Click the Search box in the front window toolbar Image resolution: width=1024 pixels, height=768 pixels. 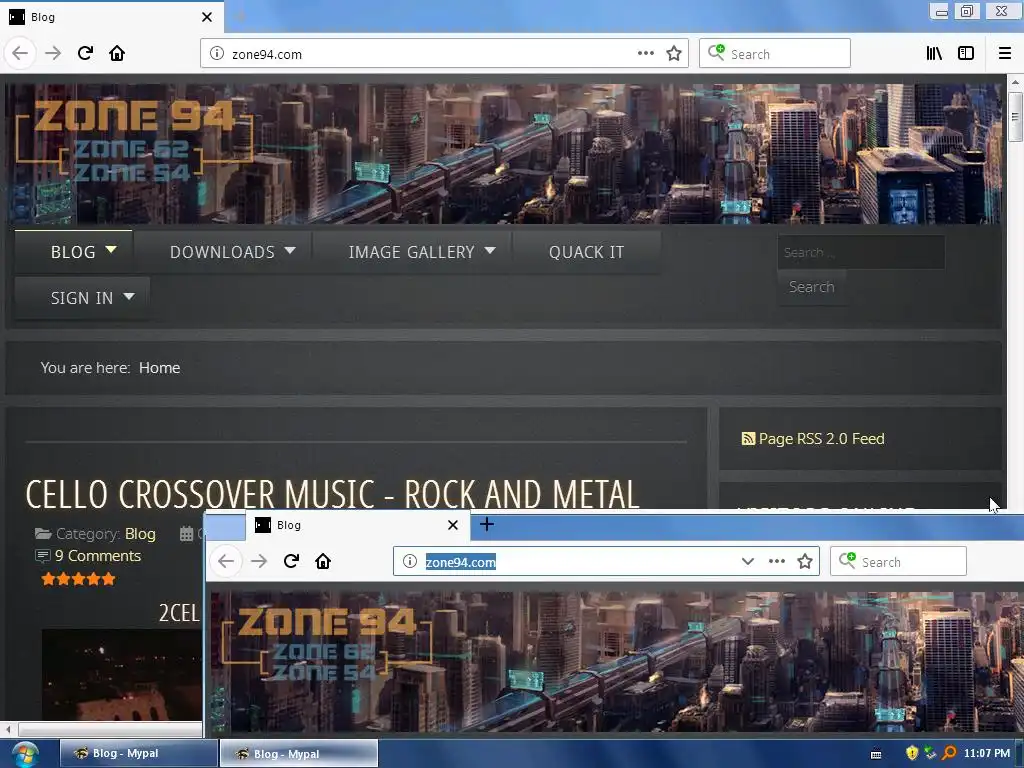(898, 561)
